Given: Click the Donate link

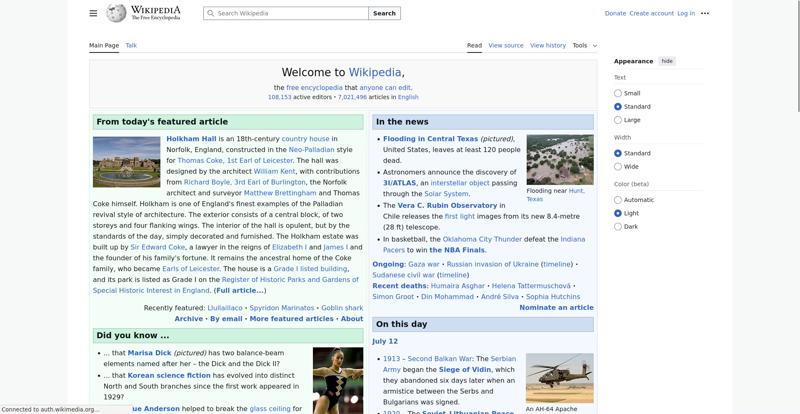Looking at the screenshot, I should (x=615, y=13).
